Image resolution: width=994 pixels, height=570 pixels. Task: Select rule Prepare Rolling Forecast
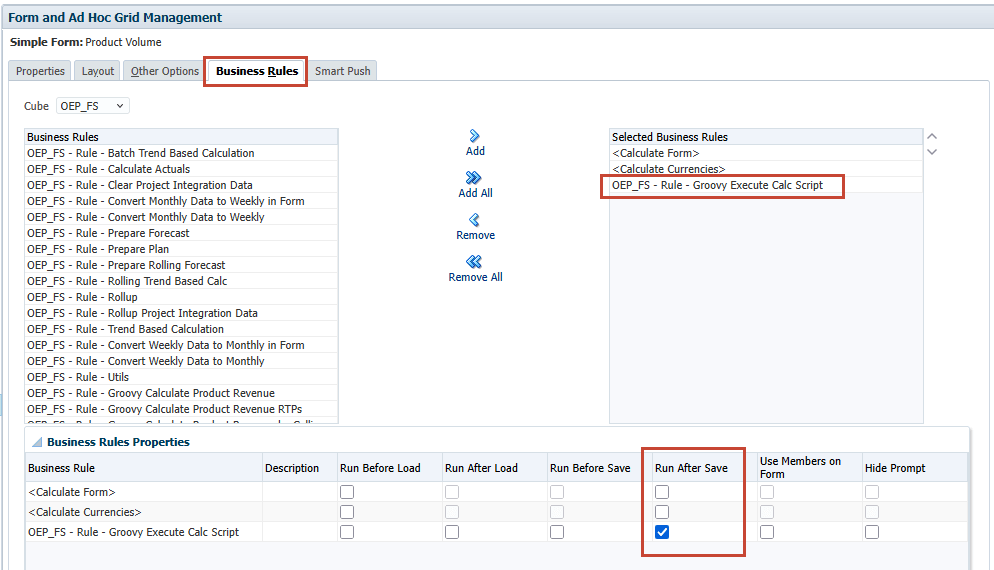coord(181,265)
